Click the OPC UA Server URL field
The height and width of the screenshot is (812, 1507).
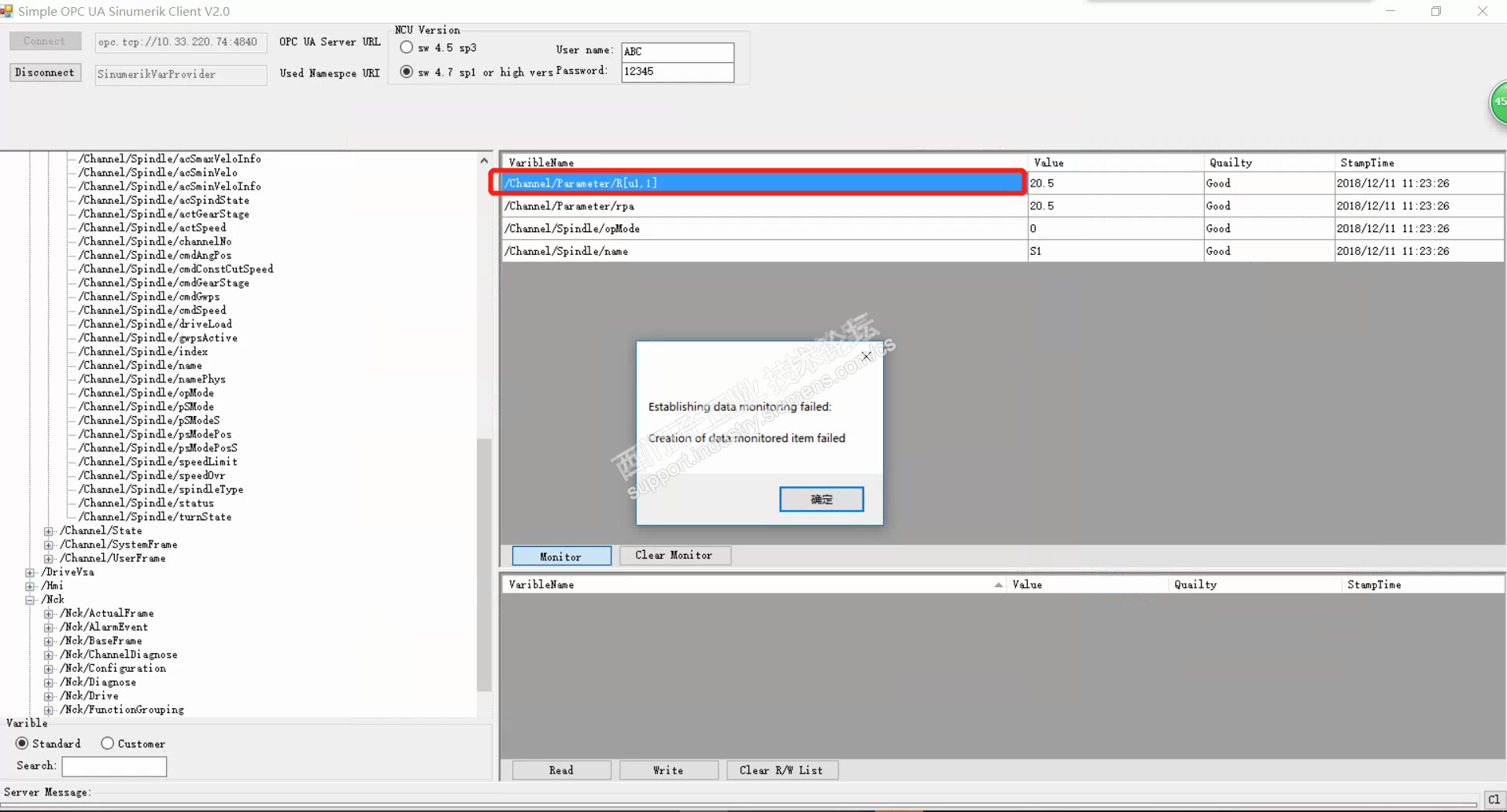coord(180,42)
